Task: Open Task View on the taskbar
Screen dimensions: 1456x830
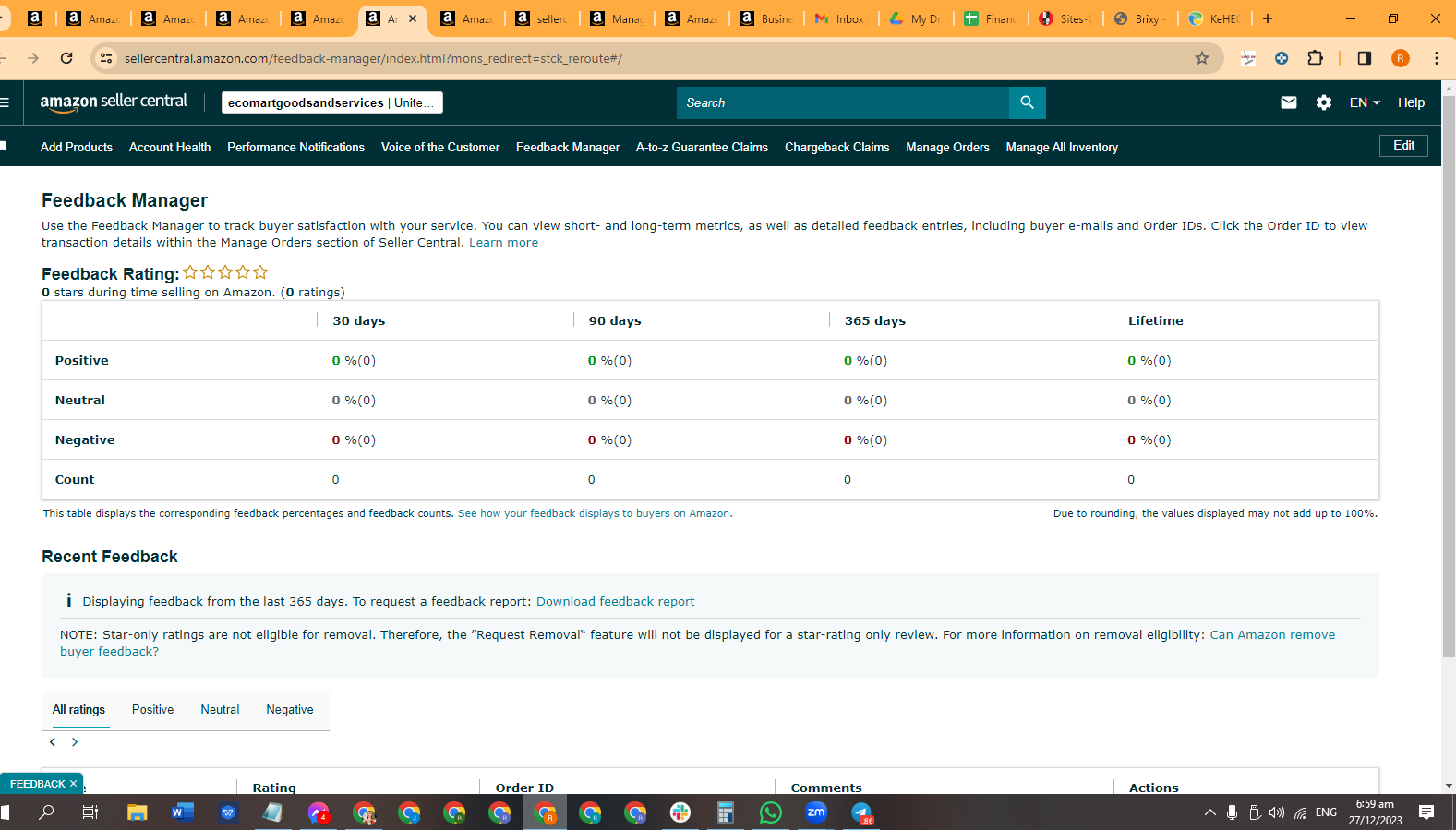Action: coord(90,812)
